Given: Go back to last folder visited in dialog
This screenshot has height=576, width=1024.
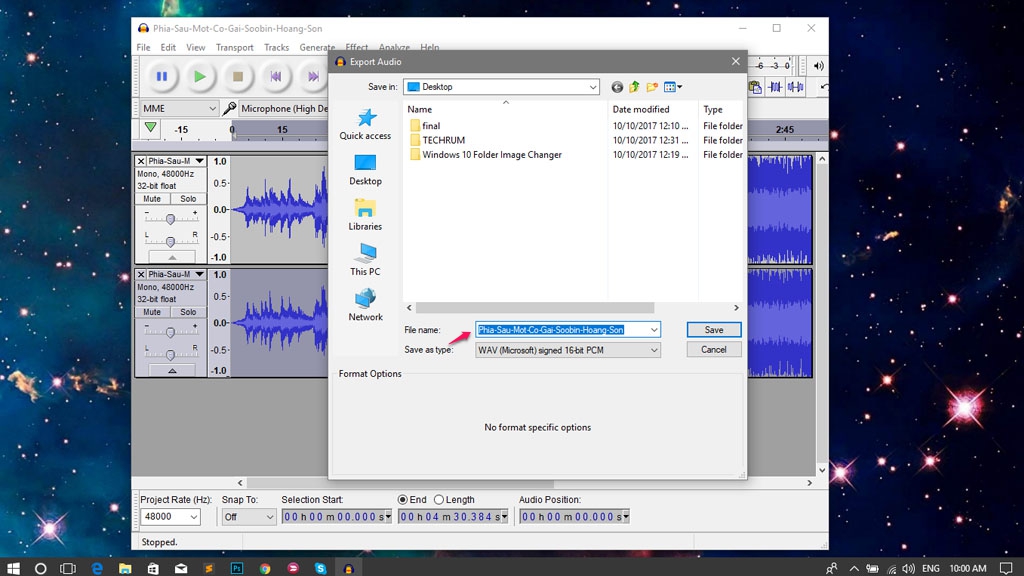Looking at the screenshot, I should click(617, 87).
